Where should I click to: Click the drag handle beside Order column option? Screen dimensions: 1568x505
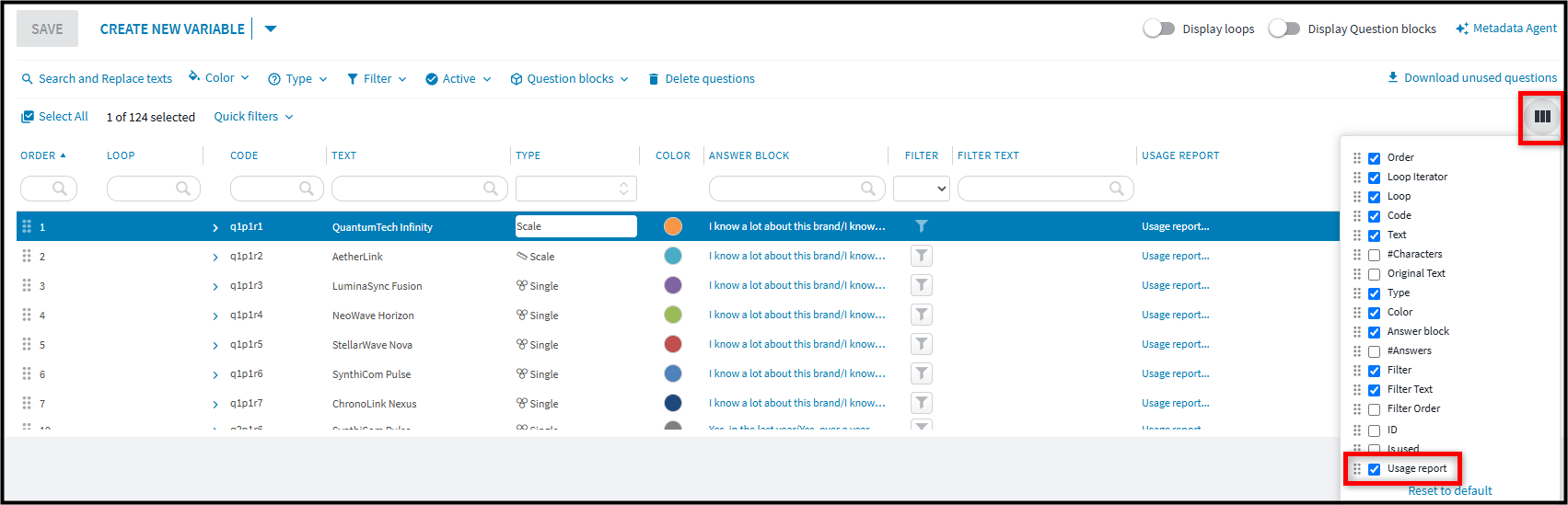click(x=1356, y=157)
